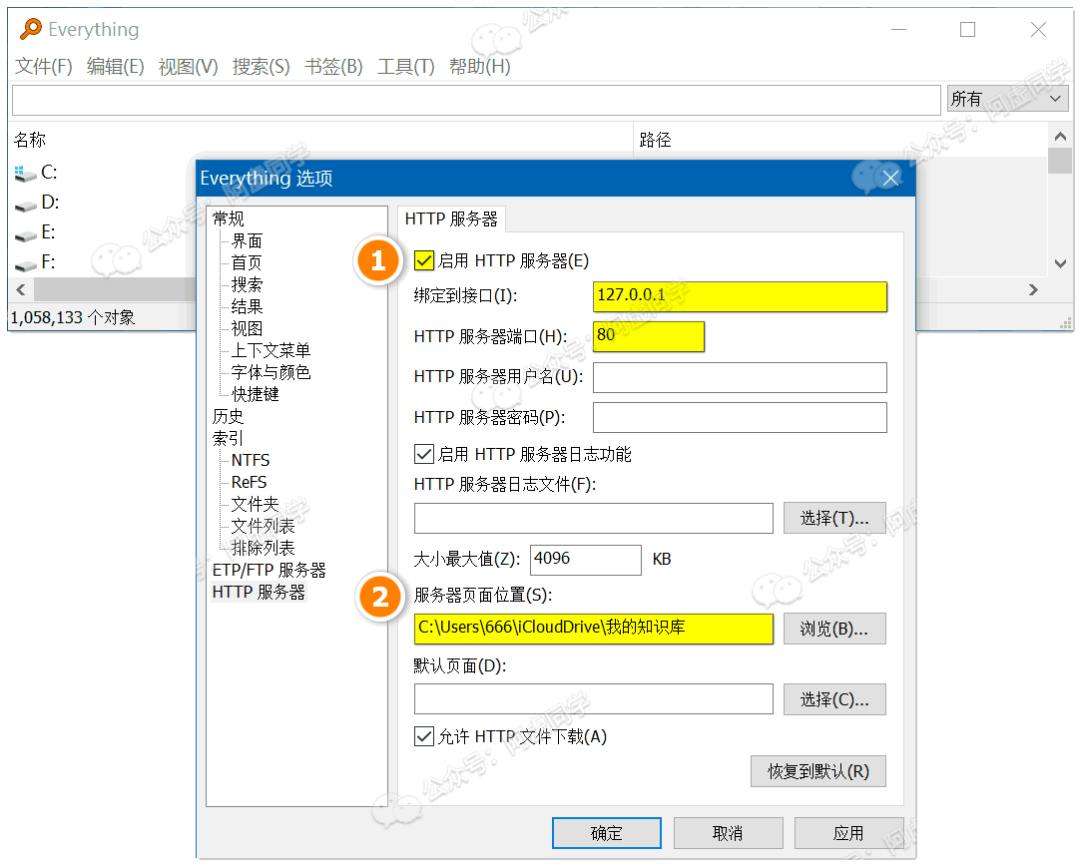Viewport: 1080px width, 865px height.
Task: Click the server page location path field
Action: click(594, 629)
